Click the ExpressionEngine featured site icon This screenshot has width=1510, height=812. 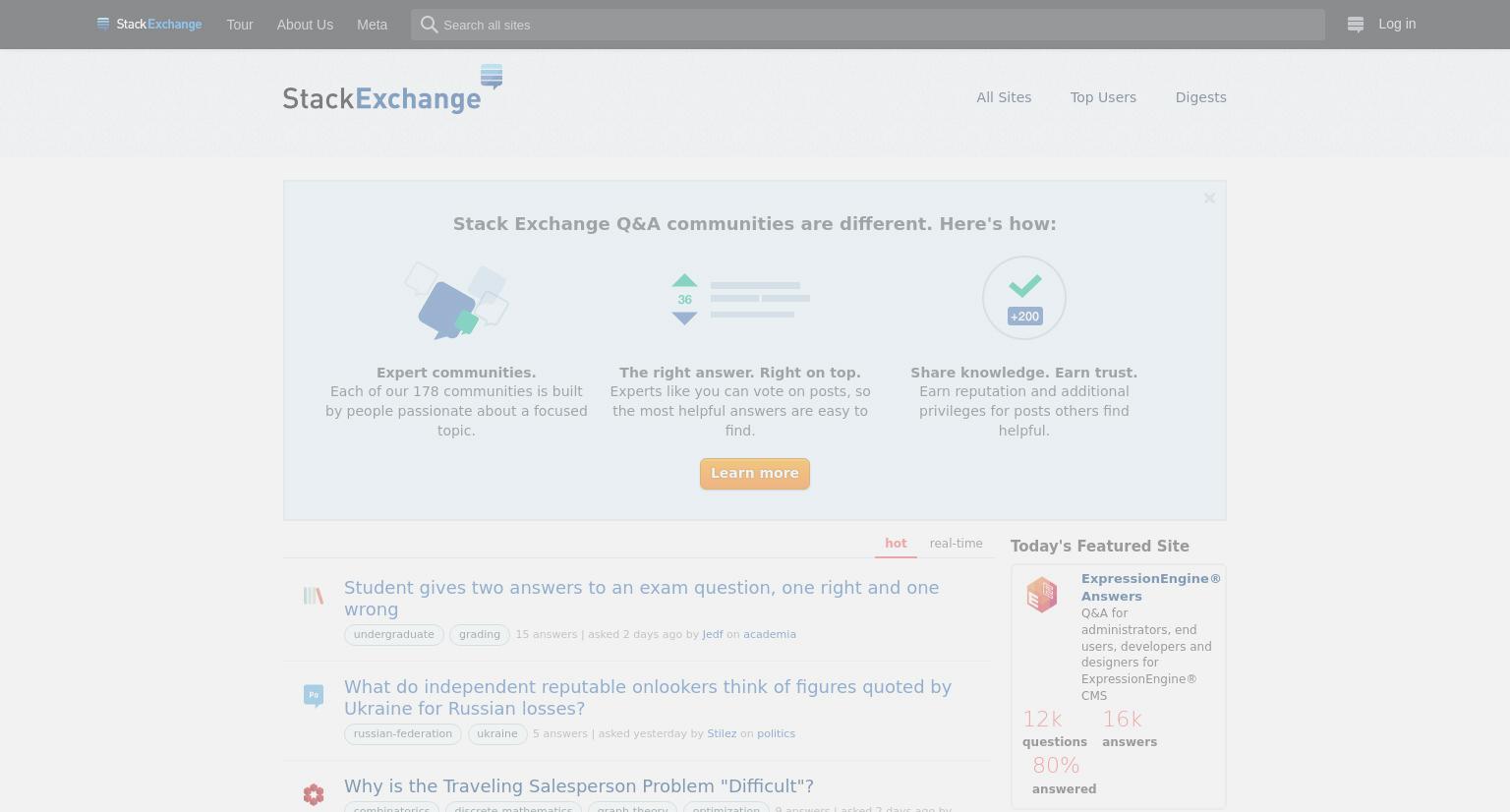(x=1042, y=595)
